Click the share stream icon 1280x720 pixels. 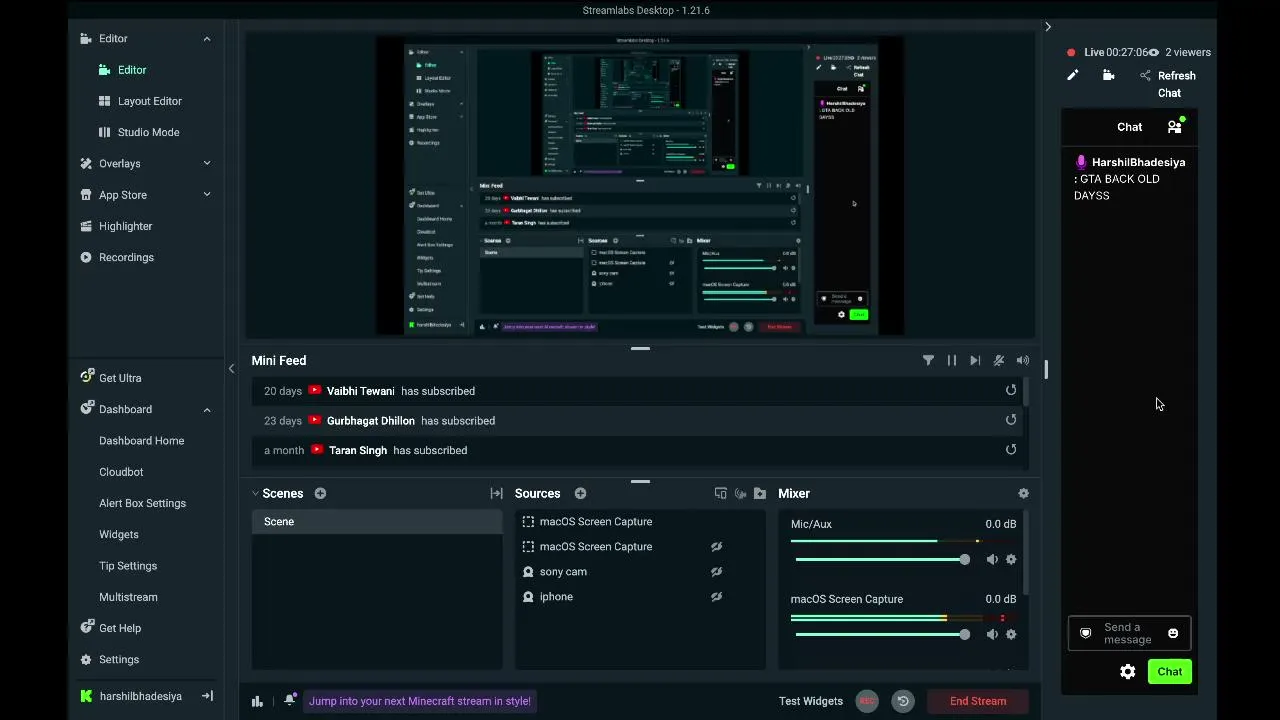[x=1145, y=75]
